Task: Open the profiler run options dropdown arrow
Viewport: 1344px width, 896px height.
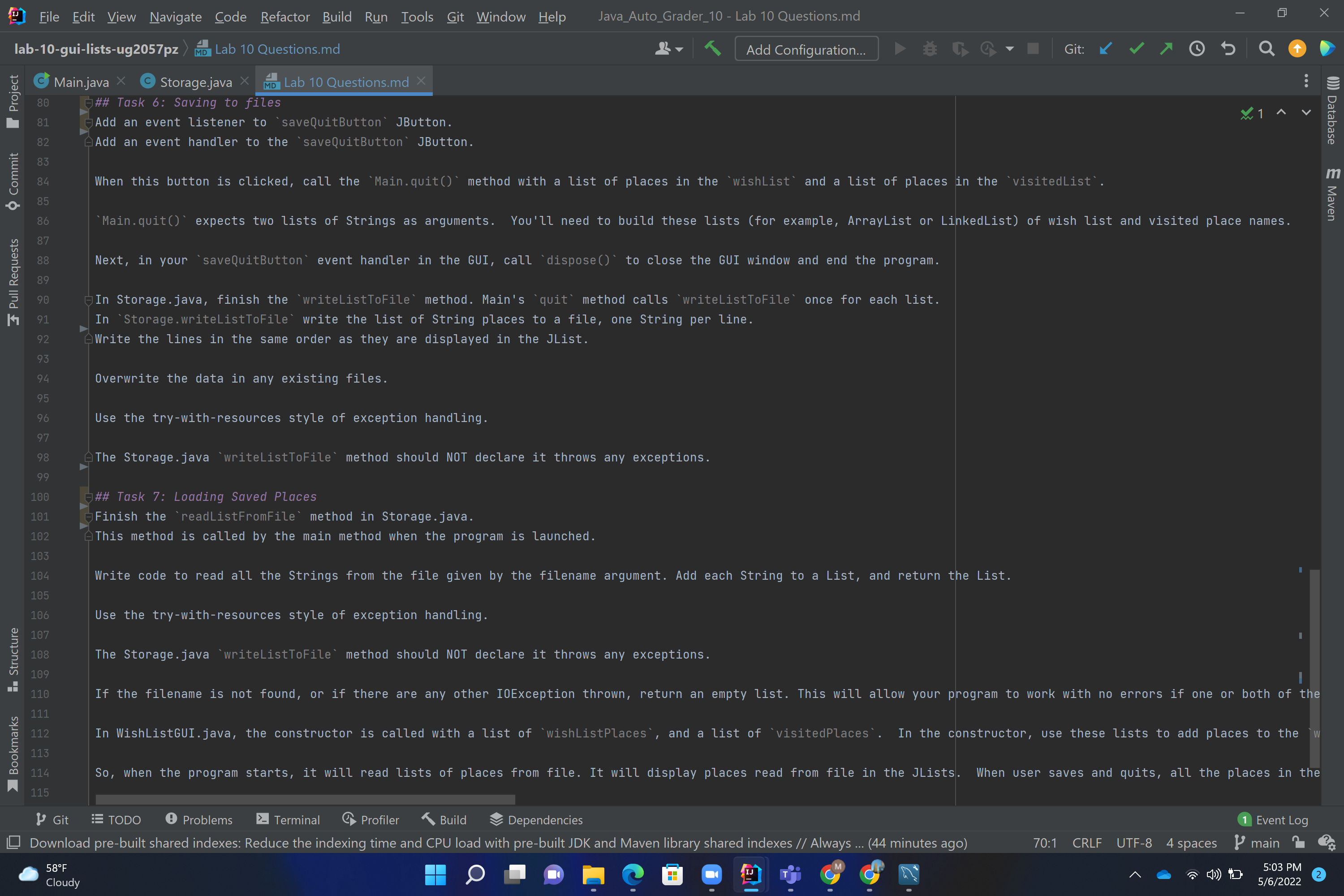Action: (1010, 48)
